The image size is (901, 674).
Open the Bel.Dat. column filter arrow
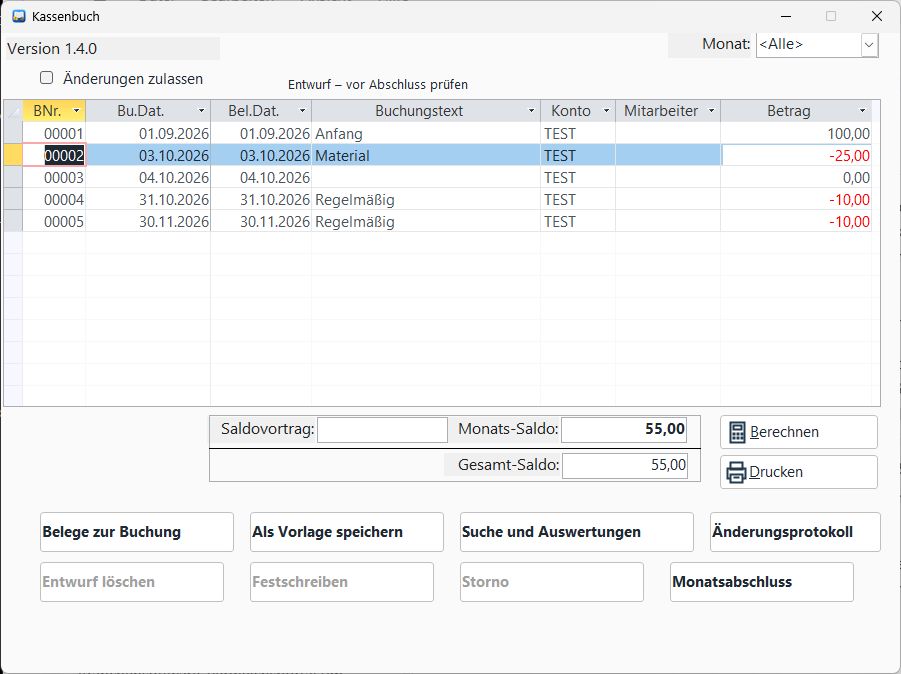tap(303, 111)
